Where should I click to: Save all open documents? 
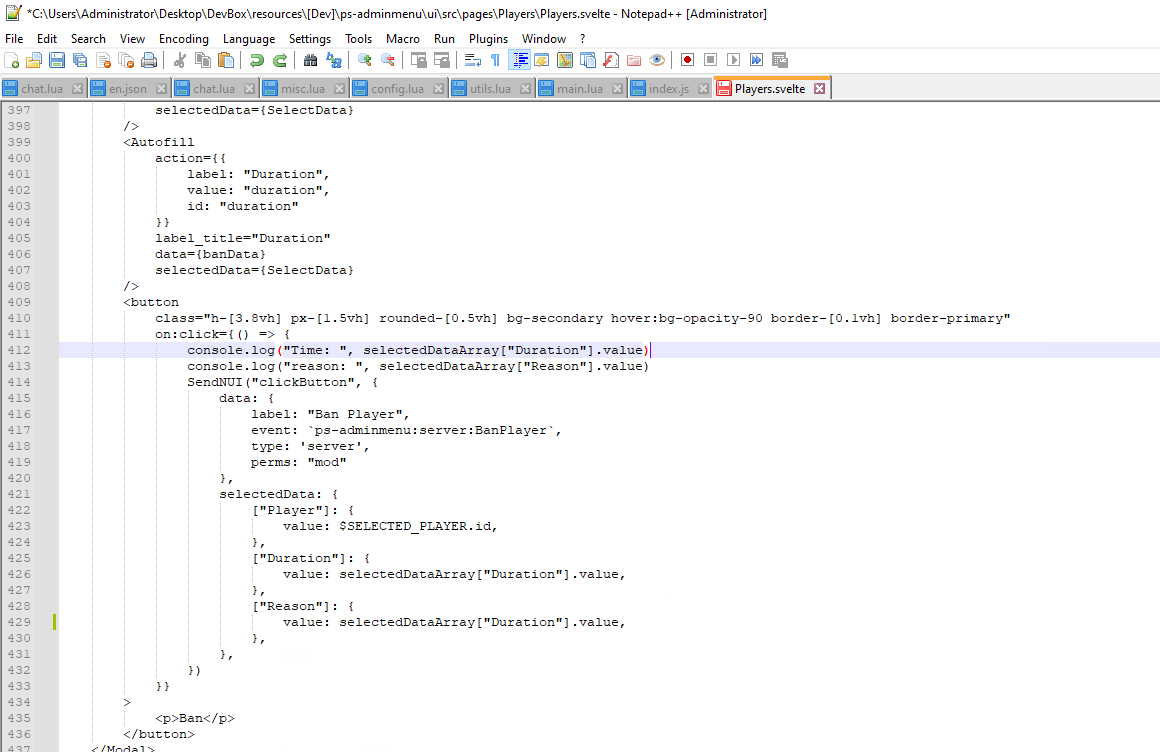[80, 60]
